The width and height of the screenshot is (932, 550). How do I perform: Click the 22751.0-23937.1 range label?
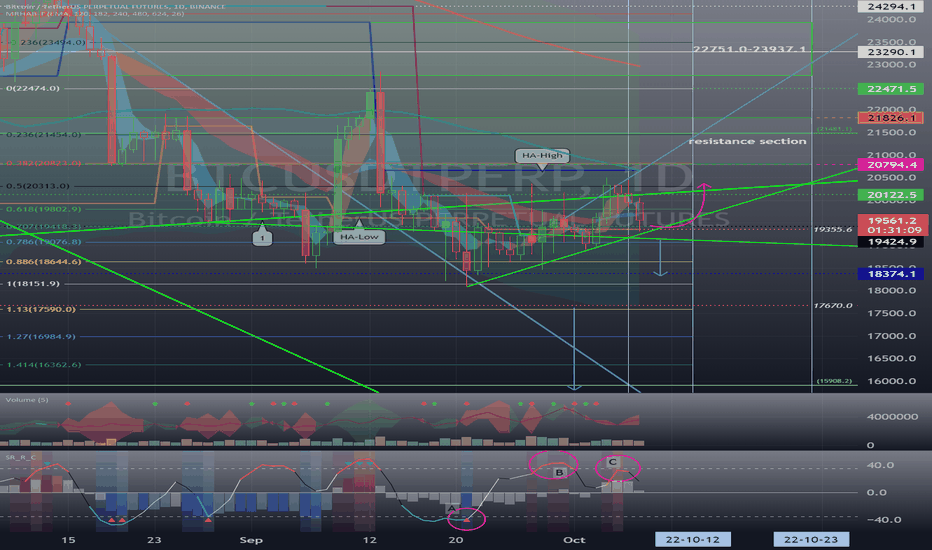(x=749, y=49)
